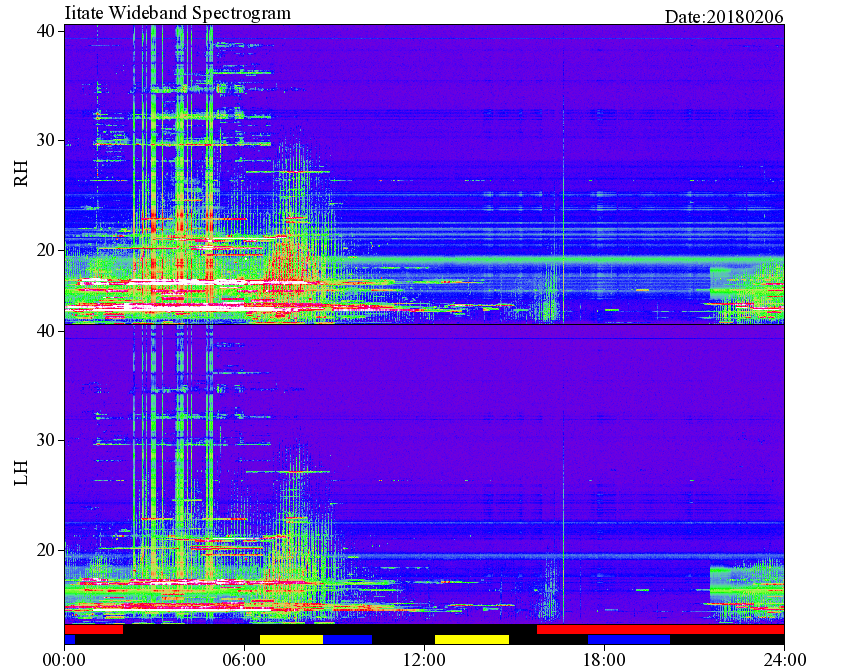
Task: Click the small blue segment at 00:00
Action: pyautogui.click(x=70, y=639)
